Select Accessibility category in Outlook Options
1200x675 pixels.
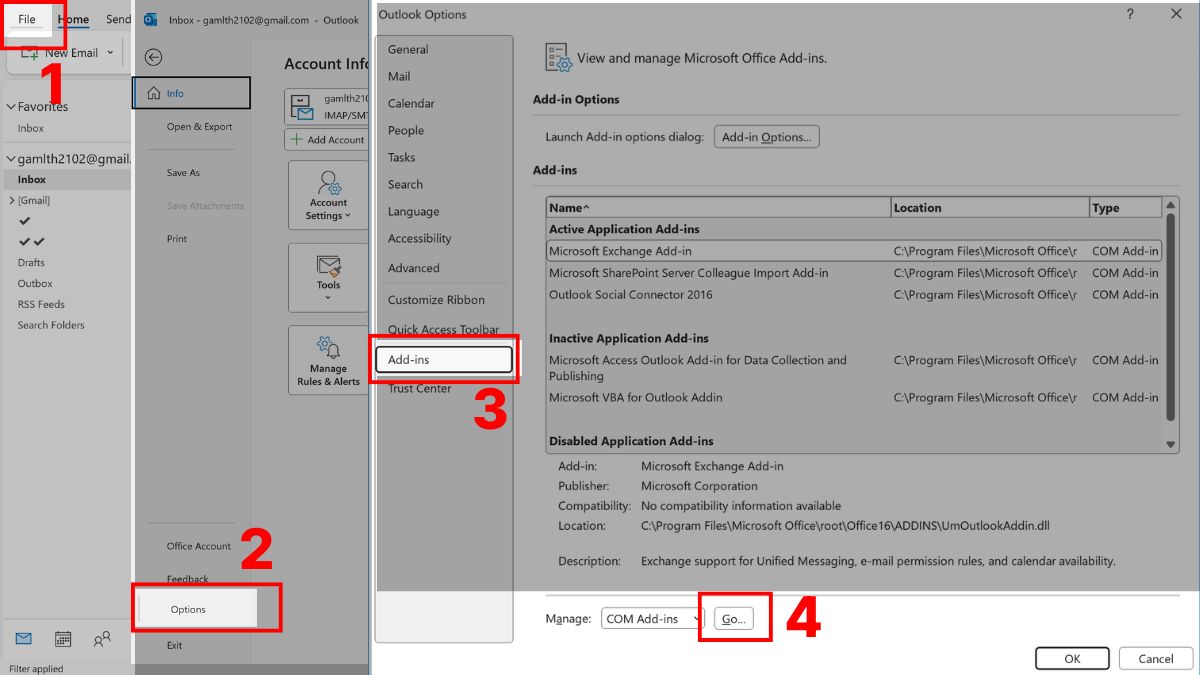pos(420,238)
